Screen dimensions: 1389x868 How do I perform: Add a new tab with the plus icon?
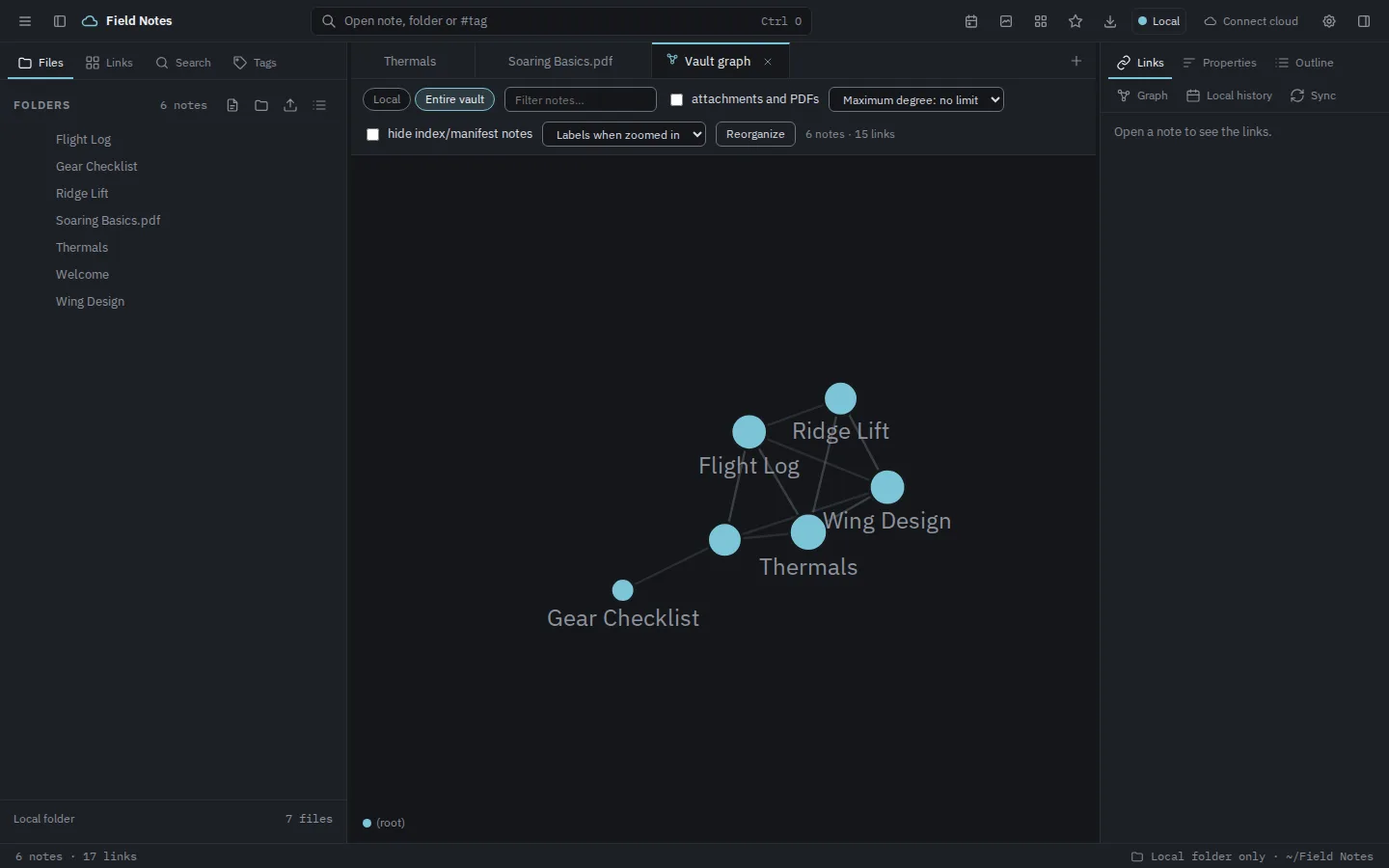pos(1076,61)
